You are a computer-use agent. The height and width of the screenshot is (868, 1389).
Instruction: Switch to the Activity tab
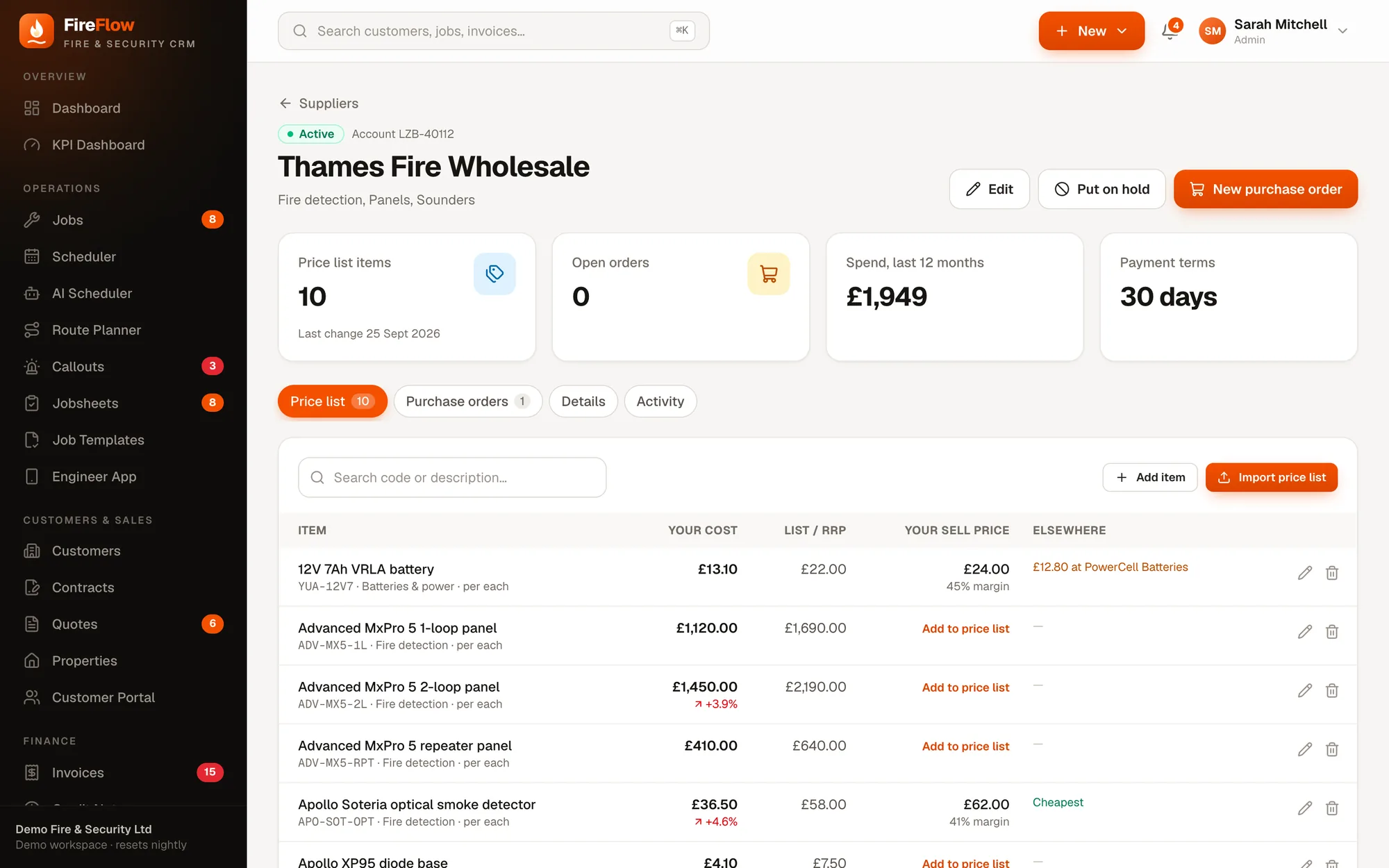tap(660, 401)
